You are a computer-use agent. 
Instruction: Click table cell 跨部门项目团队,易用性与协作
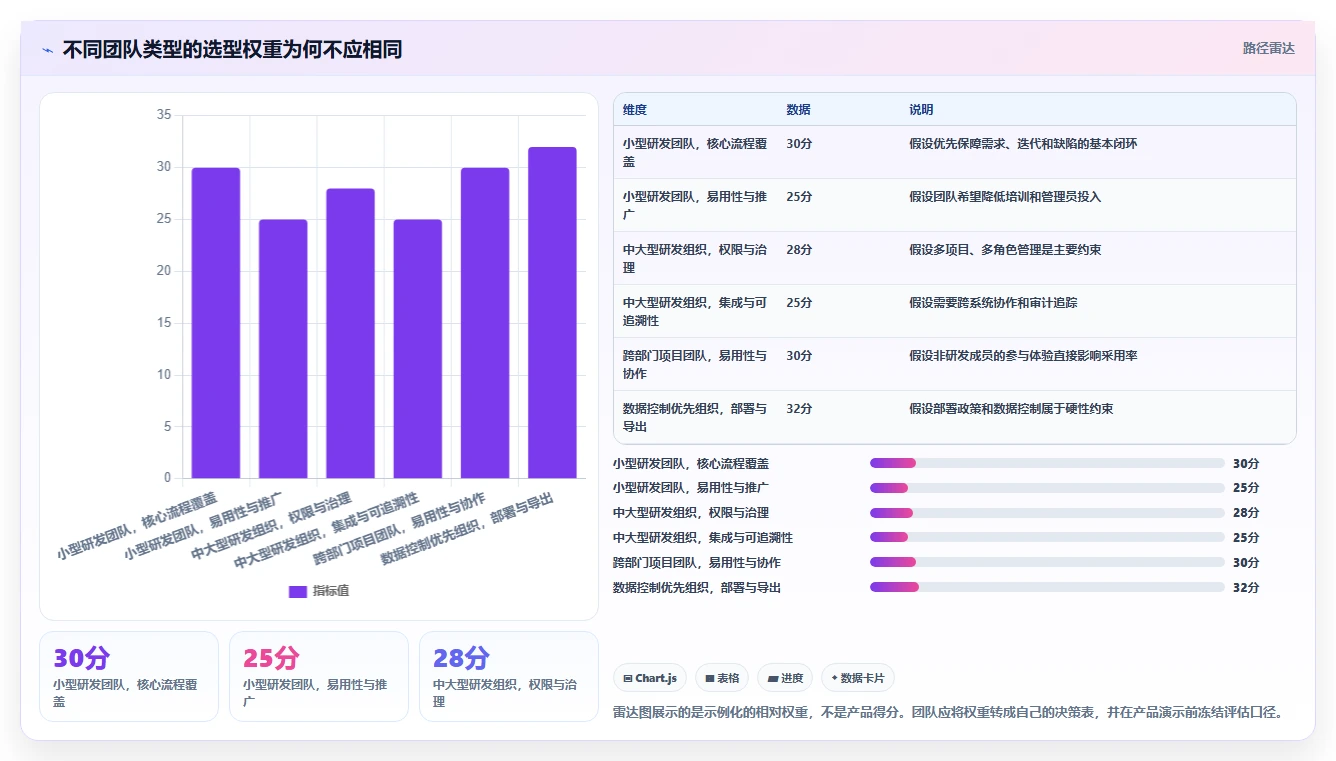(695, 364)
